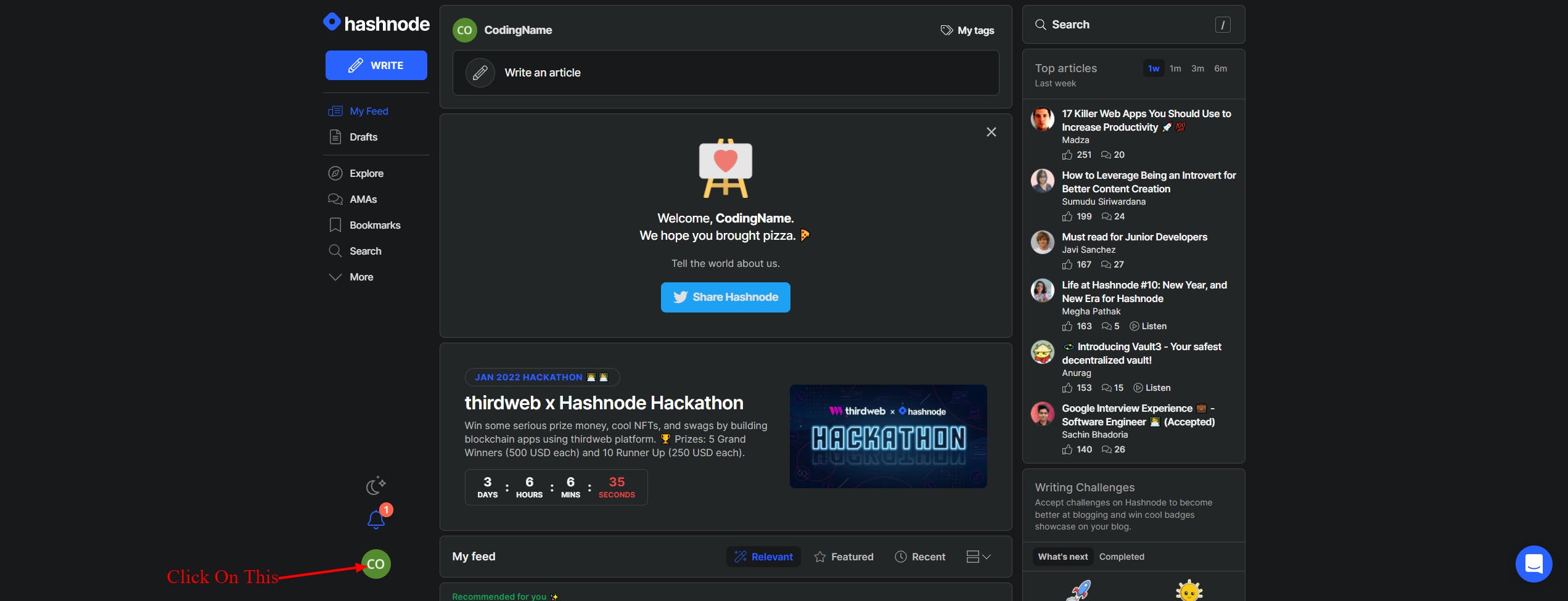The height and width of the screenshot is (601, 1568).
Task: Open Search in left sidebar
Action: (355, 251)
